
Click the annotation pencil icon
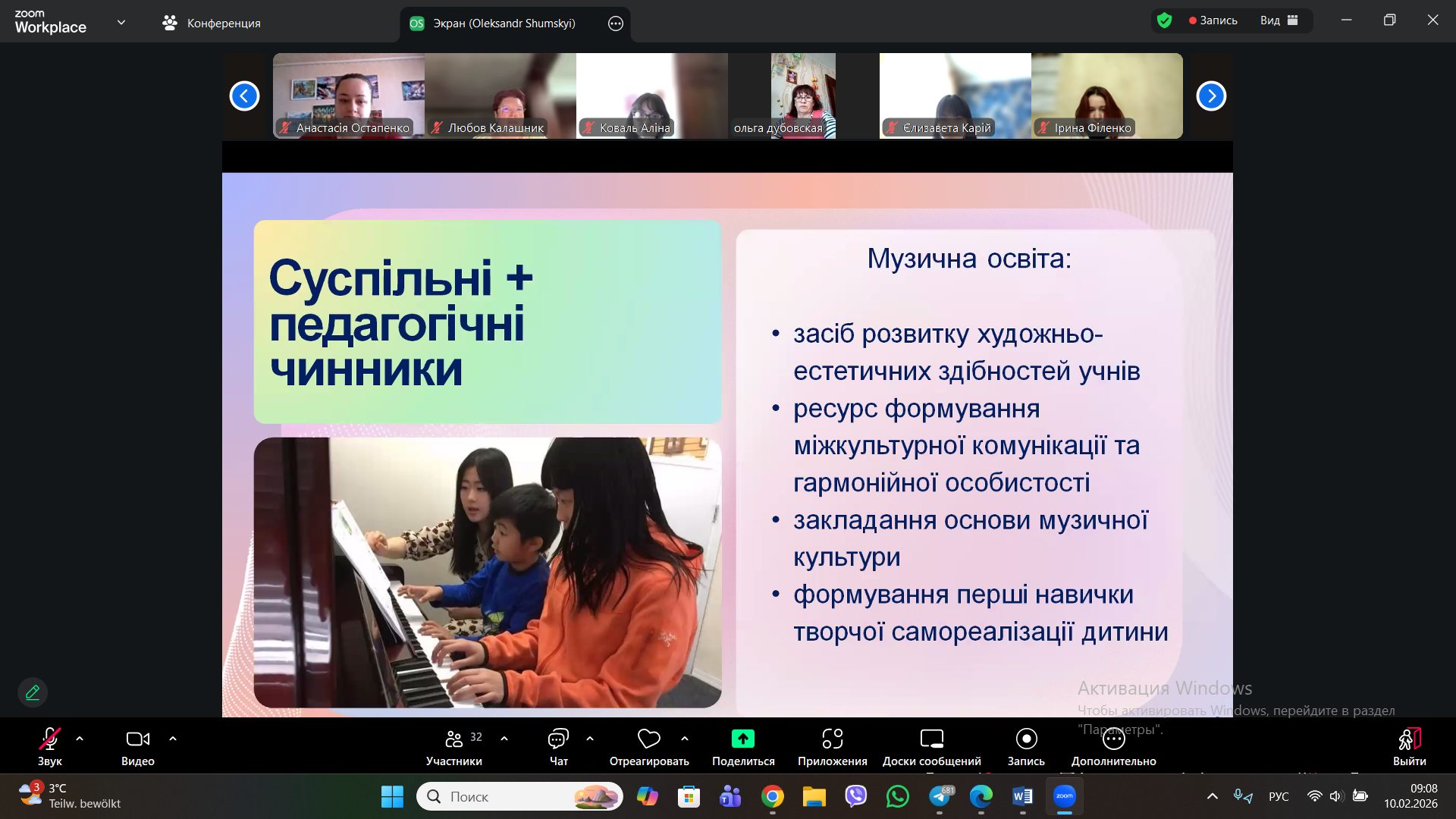tap(33, 692)
